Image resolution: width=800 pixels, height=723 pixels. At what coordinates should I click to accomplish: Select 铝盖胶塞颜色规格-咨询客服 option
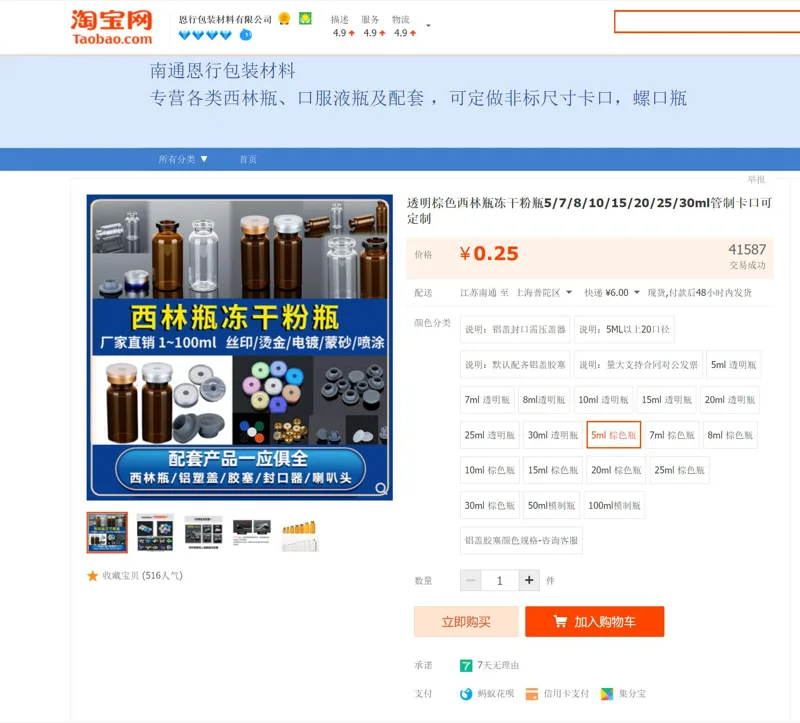tap(521, 541)
